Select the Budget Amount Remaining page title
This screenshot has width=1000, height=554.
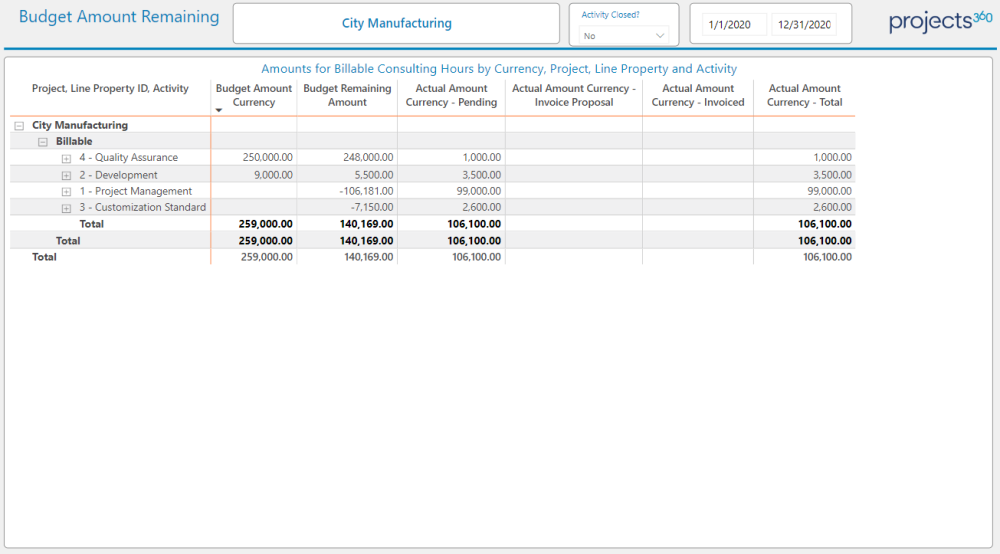click(x=119, y=17)
